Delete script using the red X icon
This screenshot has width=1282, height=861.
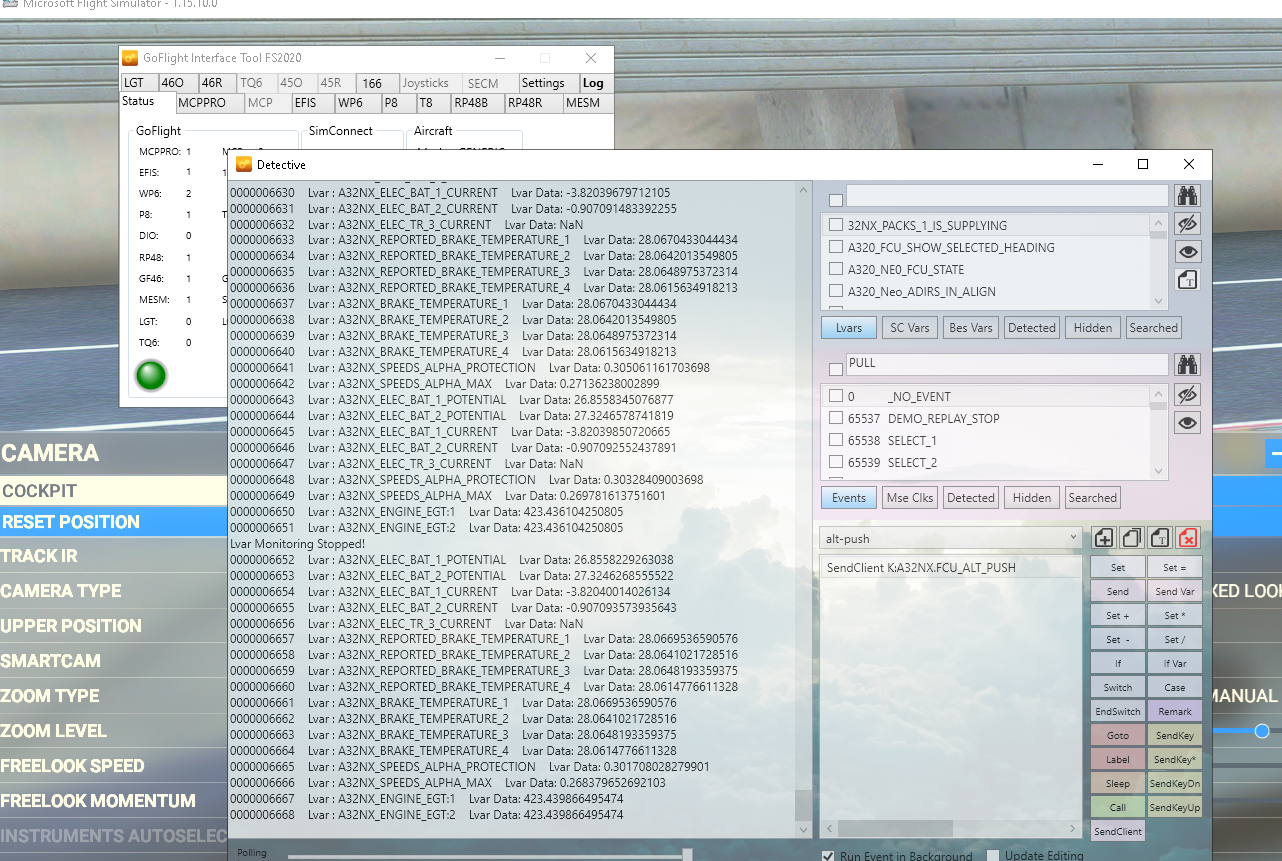click(x=1187, y=538)
